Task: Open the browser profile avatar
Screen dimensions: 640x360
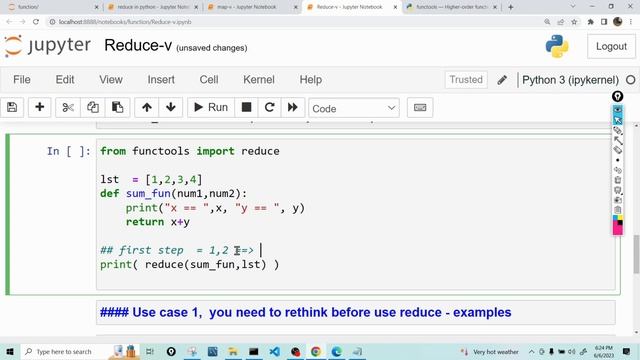Action: pos(618,22)
